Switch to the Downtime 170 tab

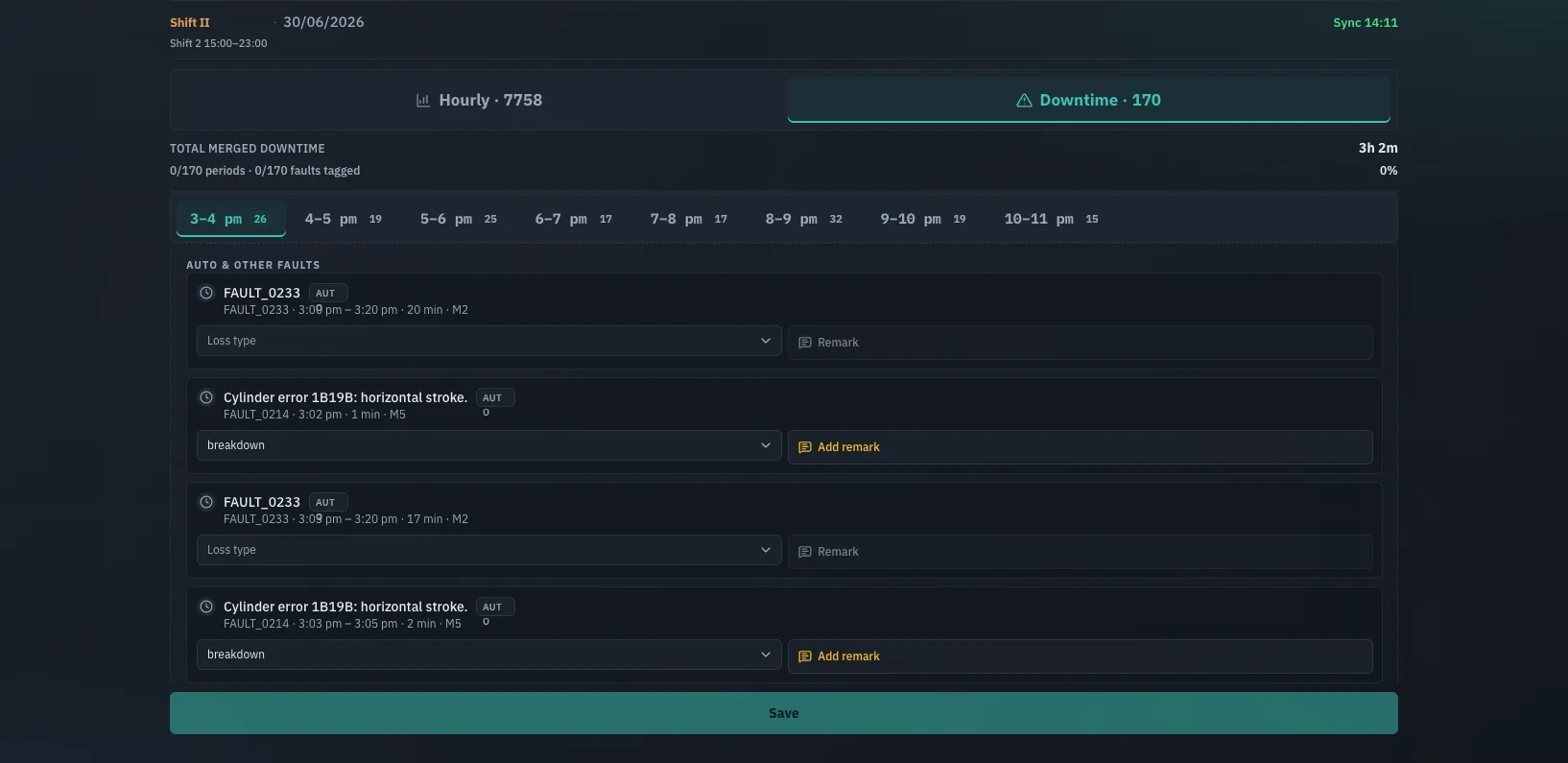1089,100
